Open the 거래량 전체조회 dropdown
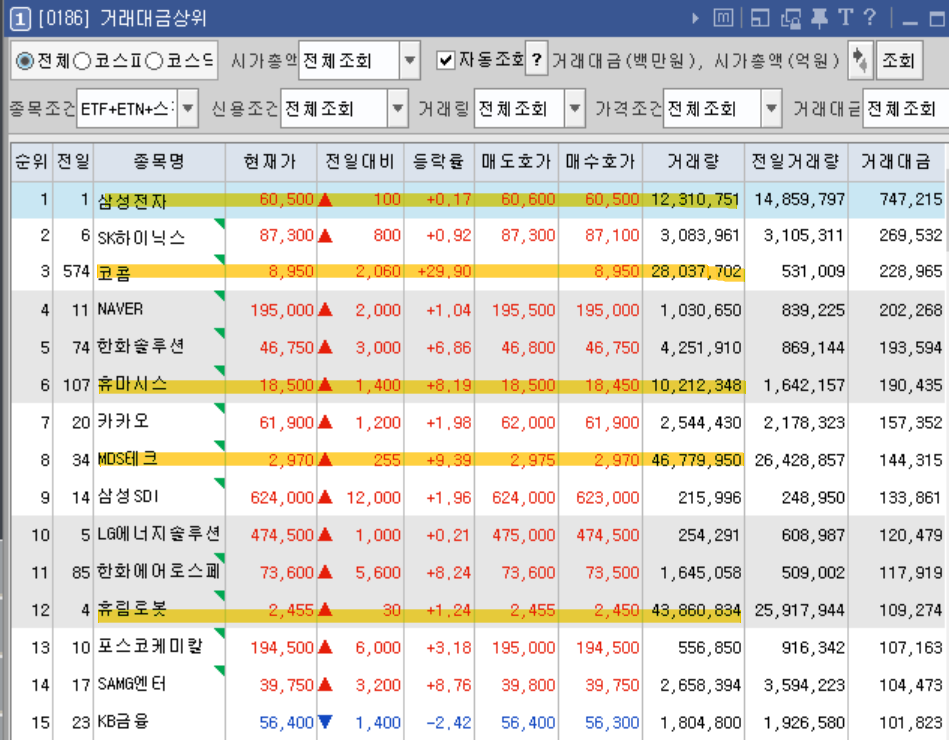This screenshot has width=949, height=740. coord(575,109)
